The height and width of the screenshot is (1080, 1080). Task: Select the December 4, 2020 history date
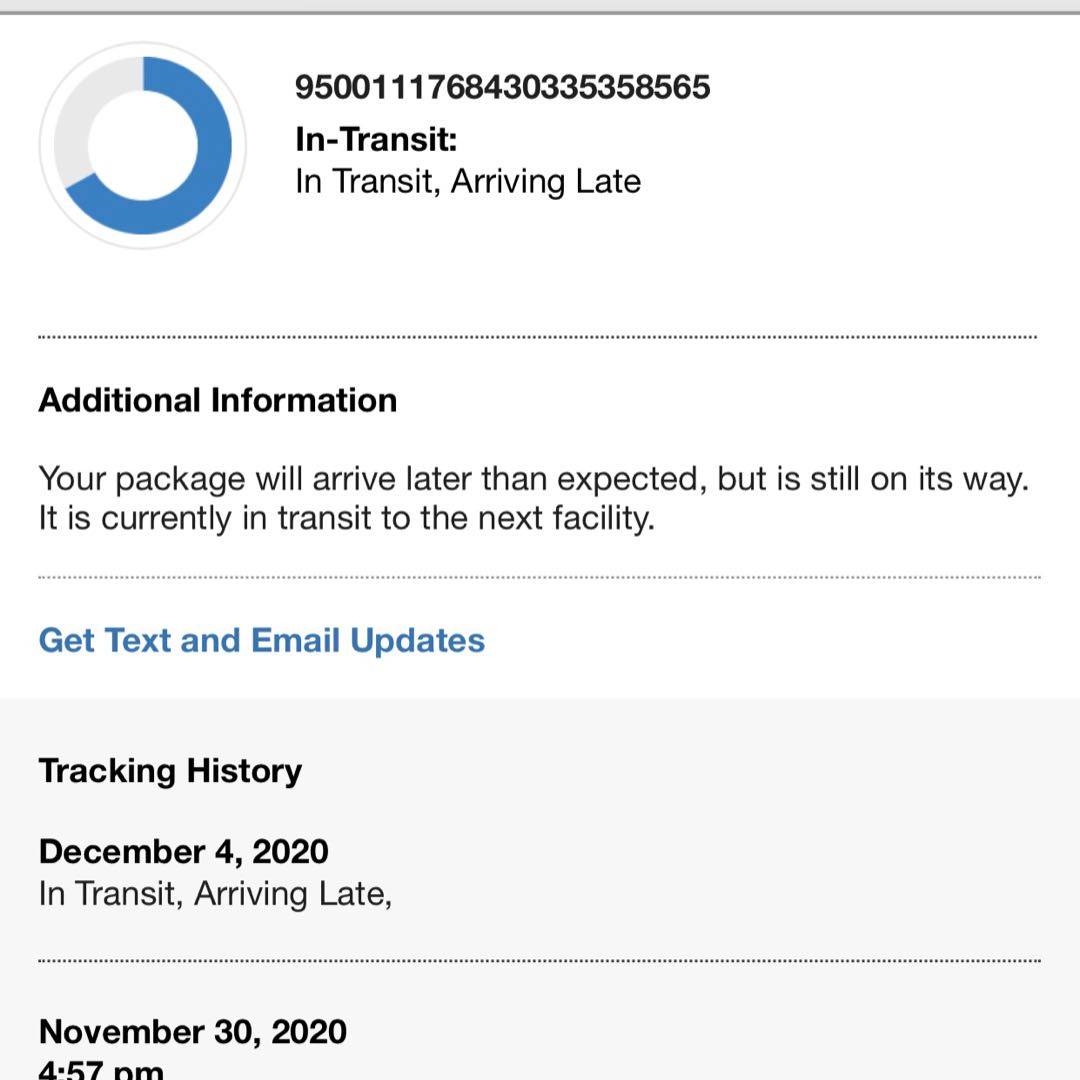click(x=183, y=851)
